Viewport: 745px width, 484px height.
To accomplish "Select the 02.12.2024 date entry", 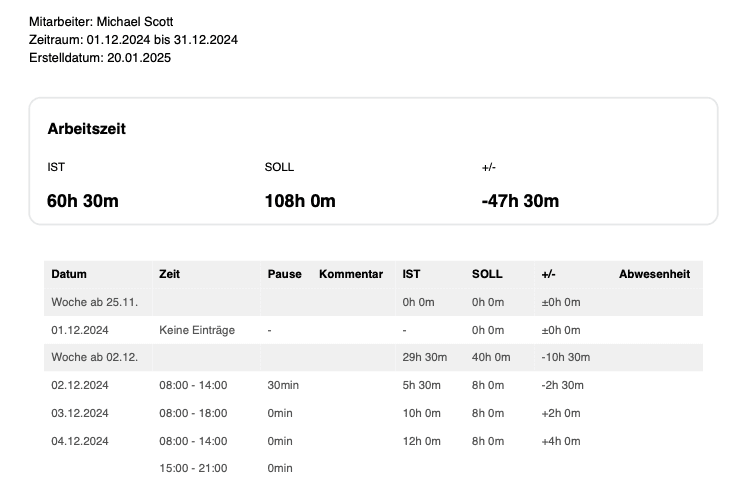I will (x=80, y=385).
